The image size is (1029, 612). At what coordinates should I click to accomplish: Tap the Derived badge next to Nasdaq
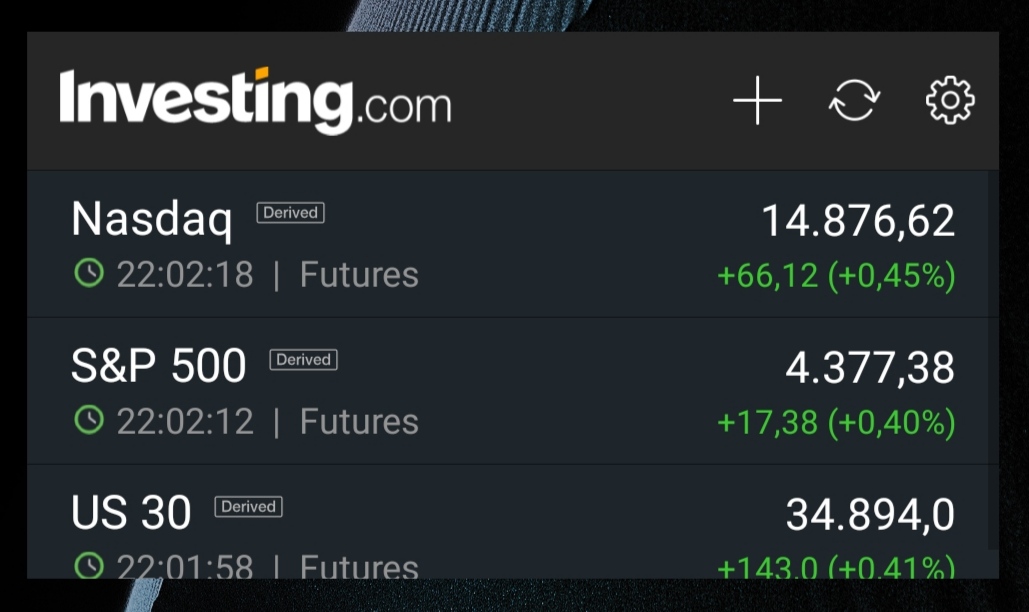click(290, 213)
